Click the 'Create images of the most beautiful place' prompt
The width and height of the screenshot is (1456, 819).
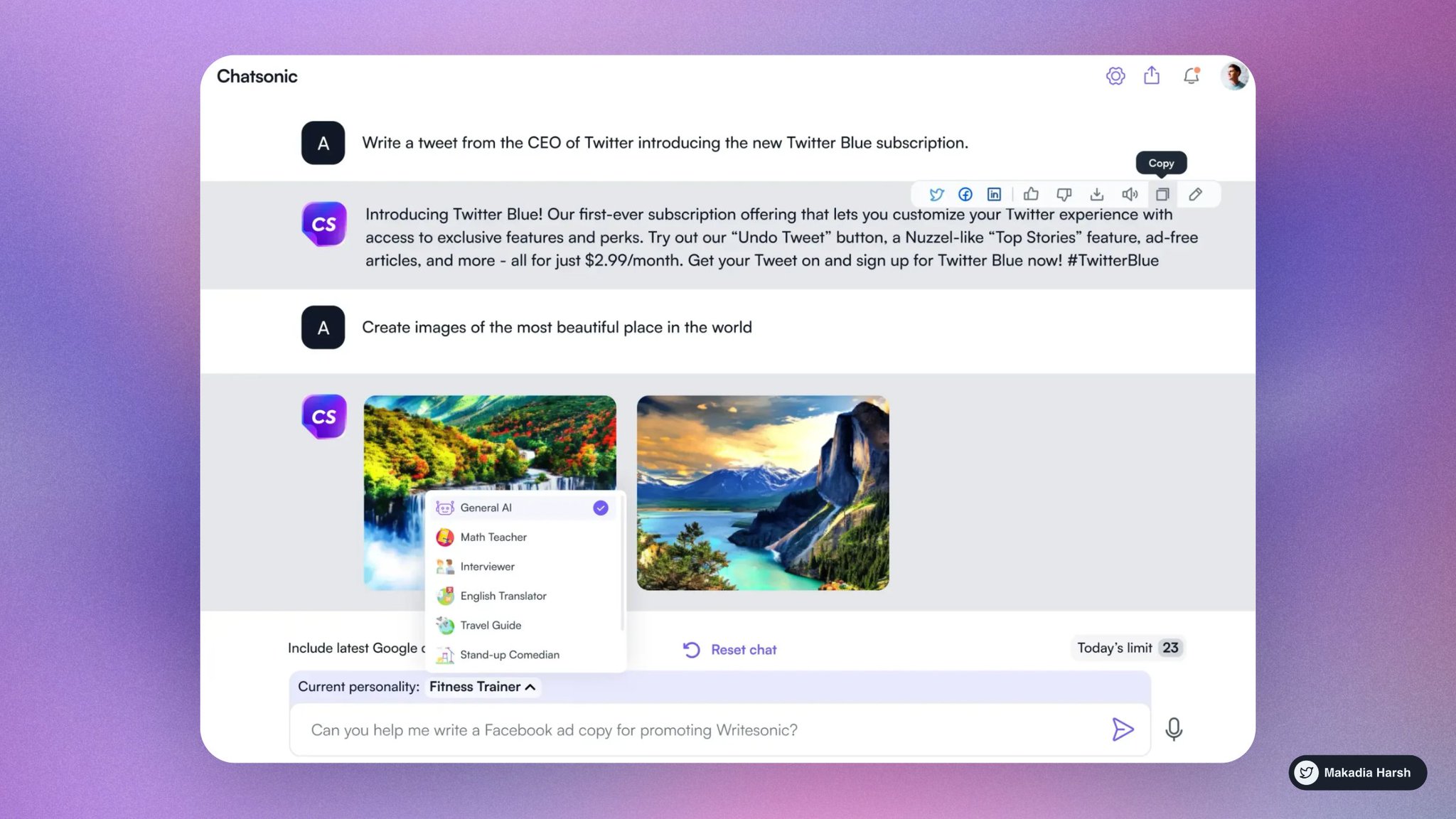point(557,327)
